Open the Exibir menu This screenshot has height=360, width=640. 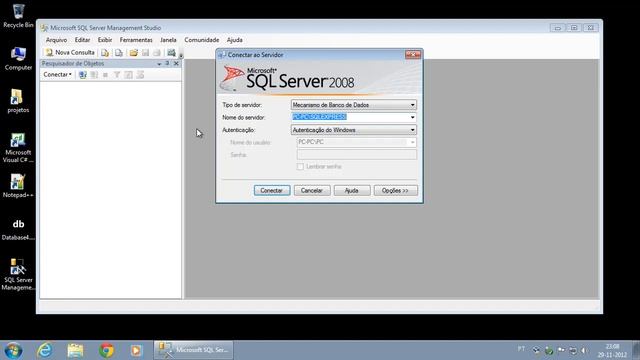tap(105, 40)
